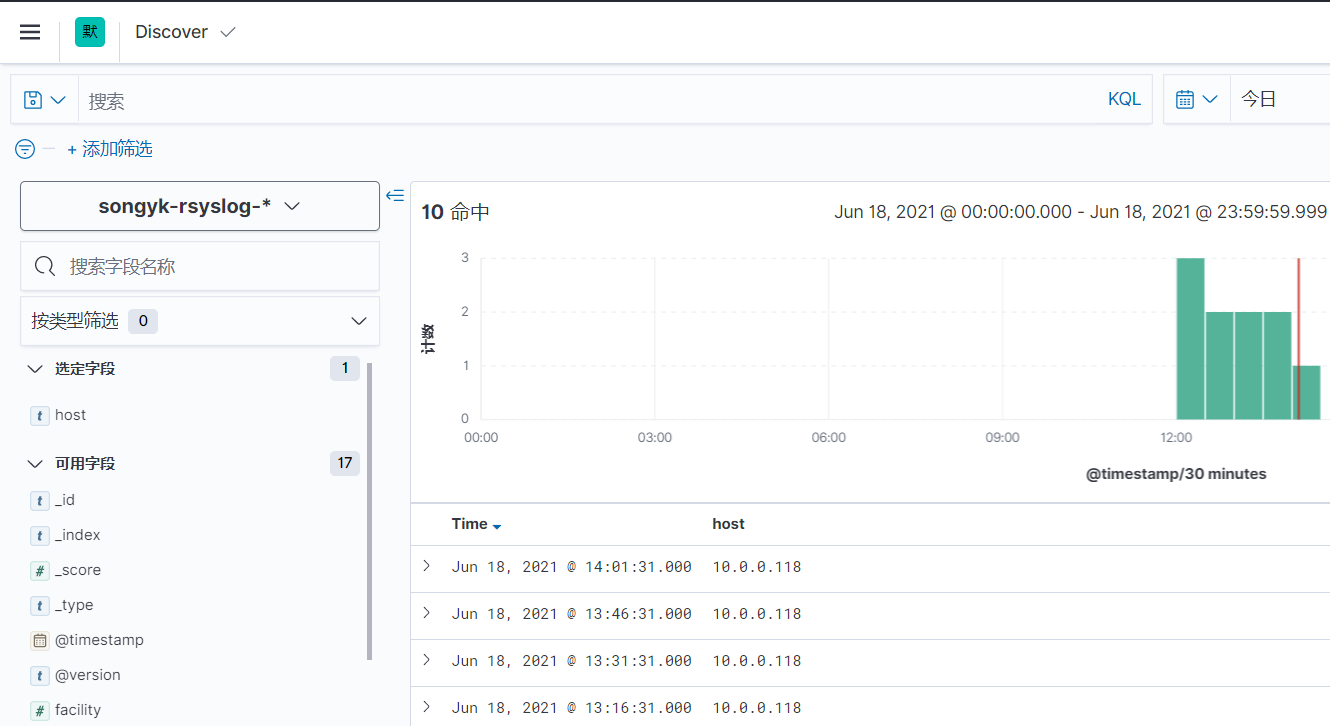Select the _type field

74,605
